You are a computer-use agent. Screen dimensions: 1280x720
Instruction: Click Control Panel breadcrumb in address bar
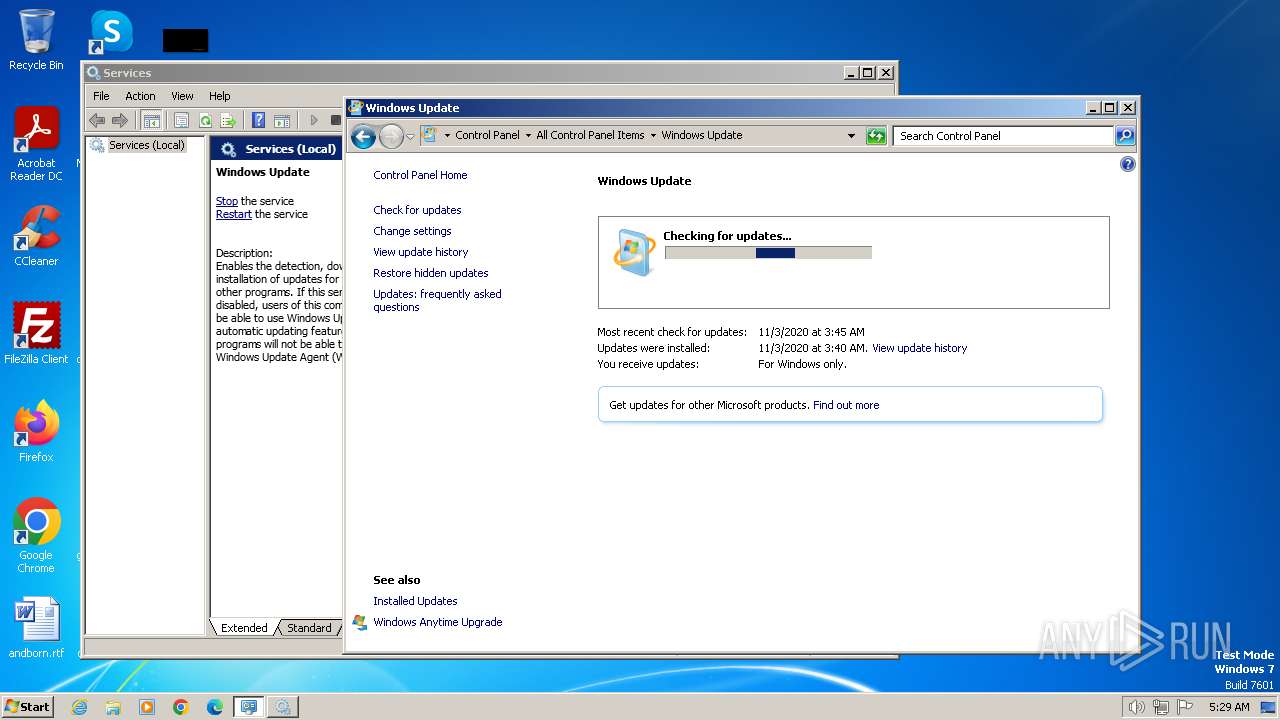click(x=487, y=135)
